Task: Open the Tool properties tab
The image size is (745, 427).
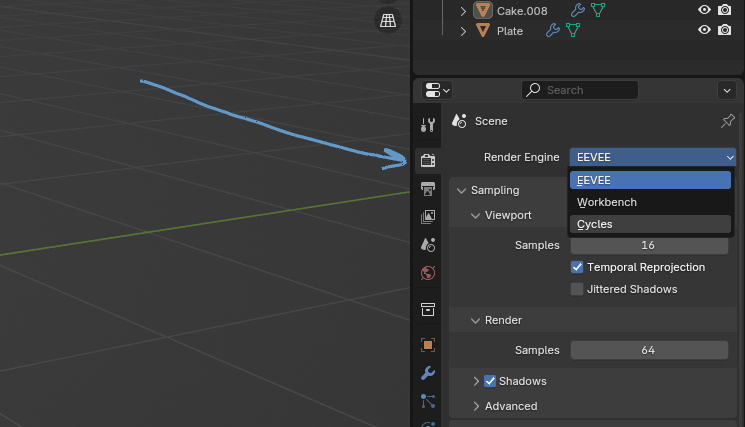Action: (x=428, y=125)
